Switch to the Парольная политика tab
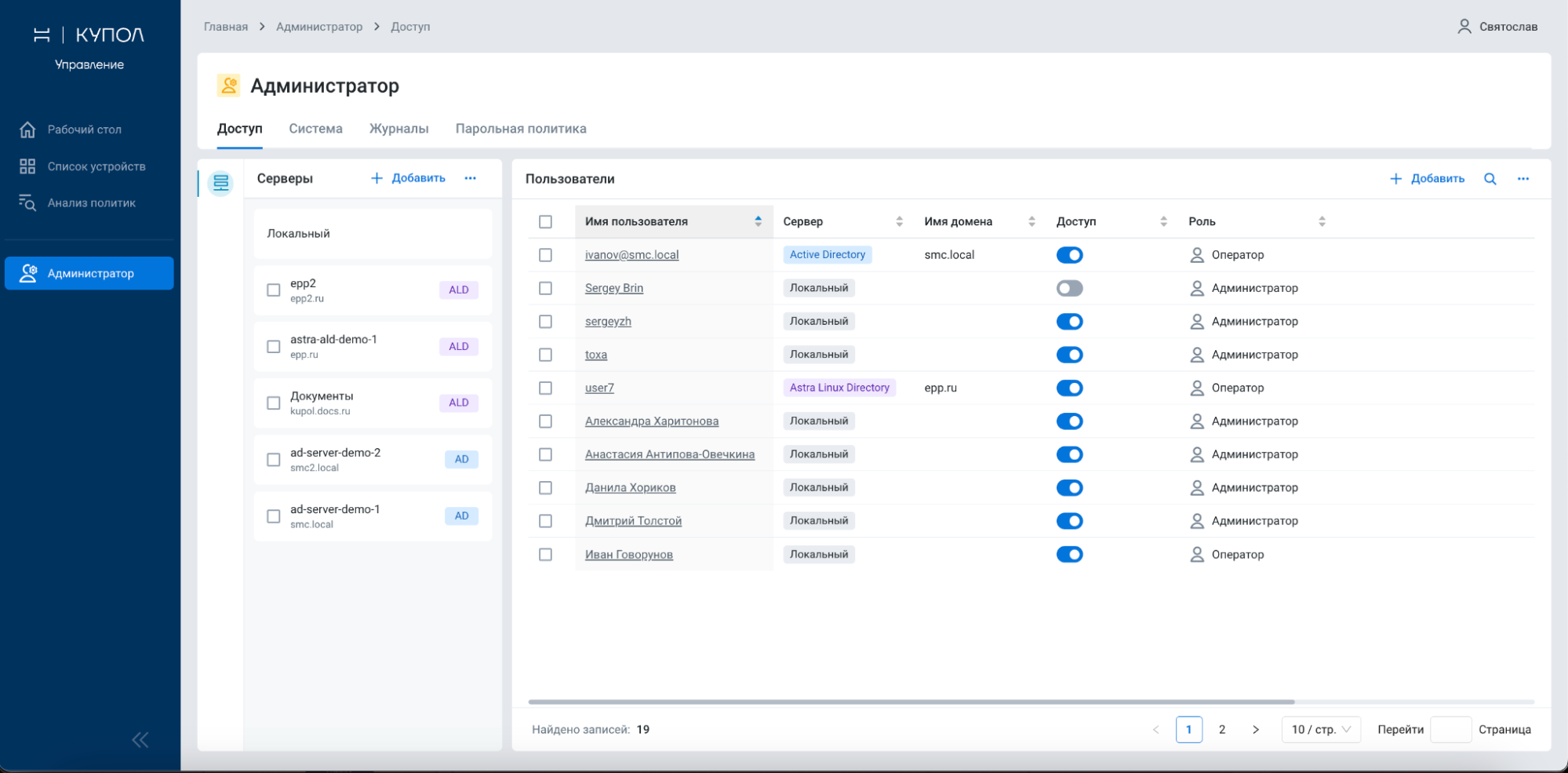Viewport: 1568px width, 773px height. tap(521, 129)
